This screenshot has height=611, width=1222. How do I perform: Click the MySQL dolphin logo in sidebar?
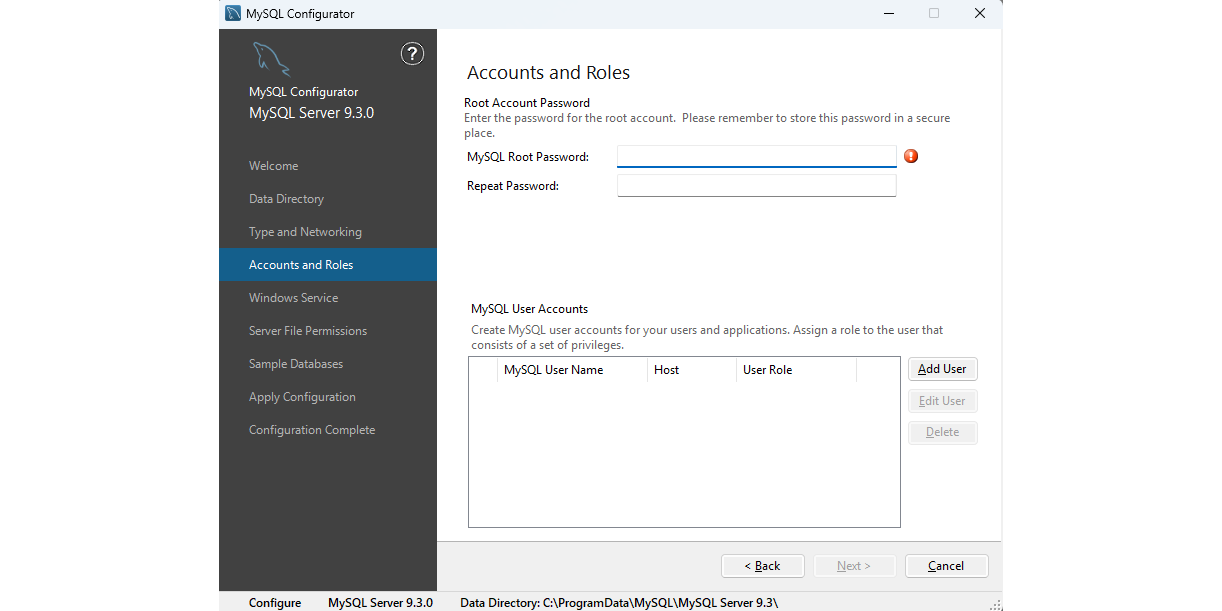[270, 59]
